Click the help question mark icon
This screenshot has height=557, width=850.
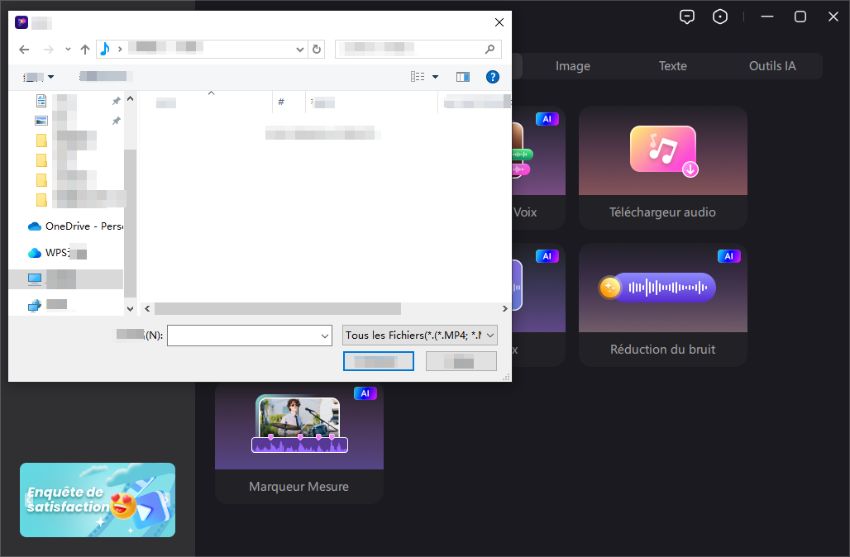pyautogui.click(x=492, y=77)
